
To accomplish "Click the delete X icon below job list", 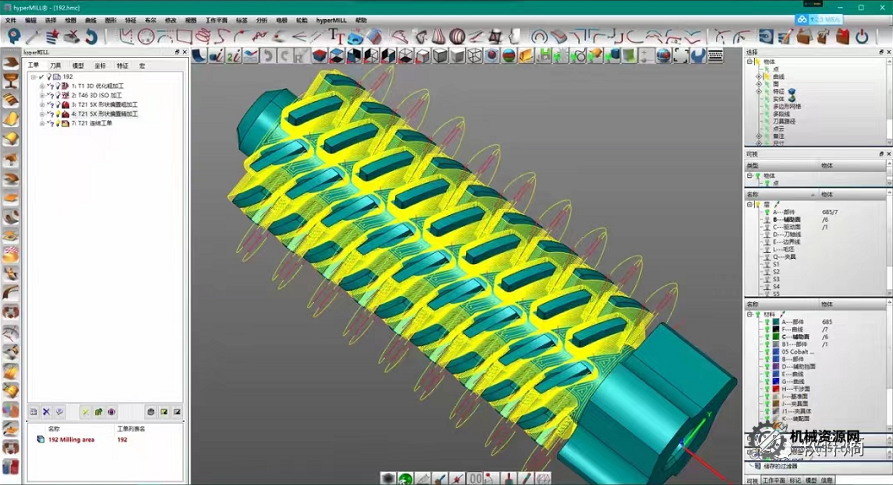I will pyautogui.click(x=46, y=411).
